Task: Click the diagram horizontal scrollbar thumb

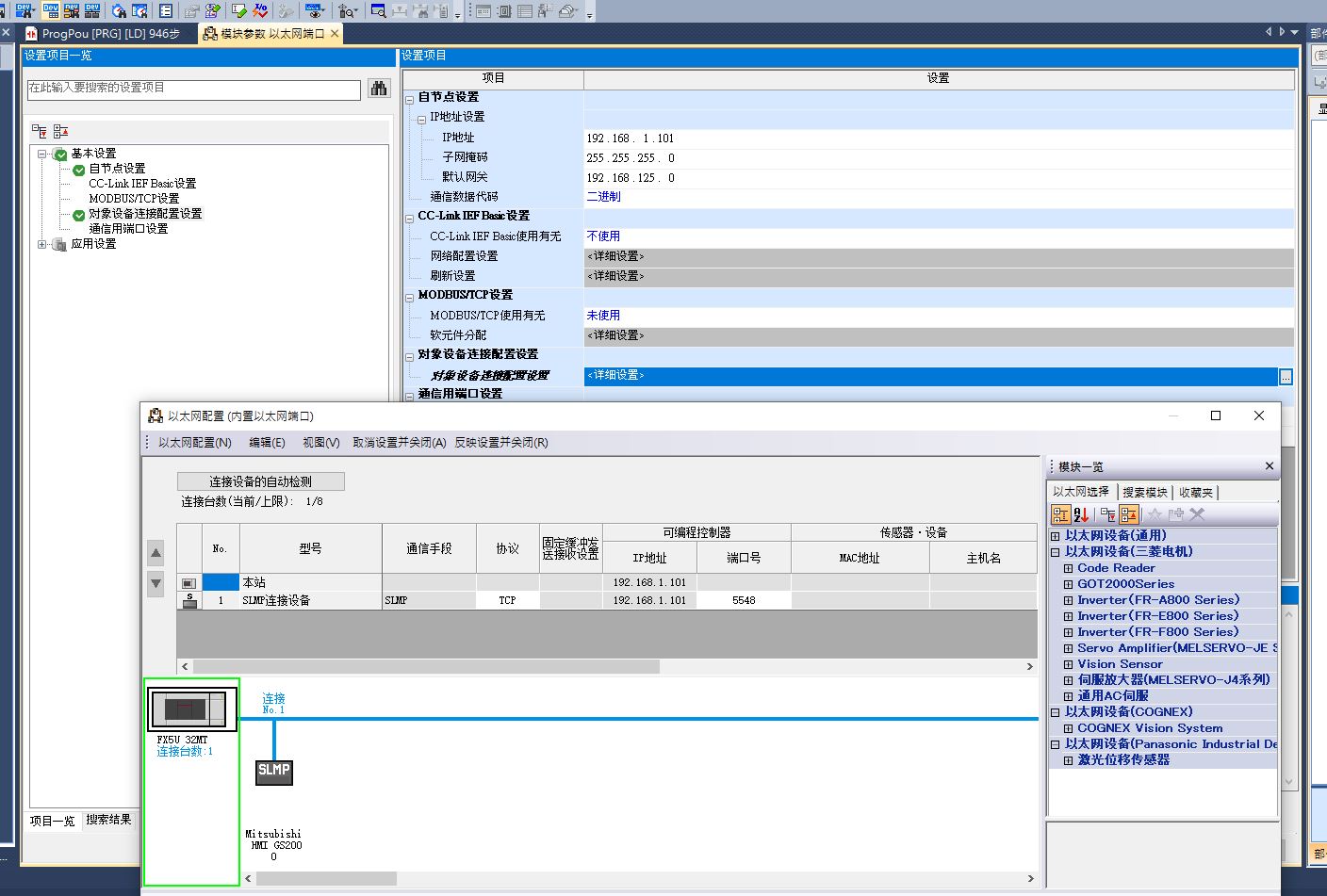Action: coord(326,878)
